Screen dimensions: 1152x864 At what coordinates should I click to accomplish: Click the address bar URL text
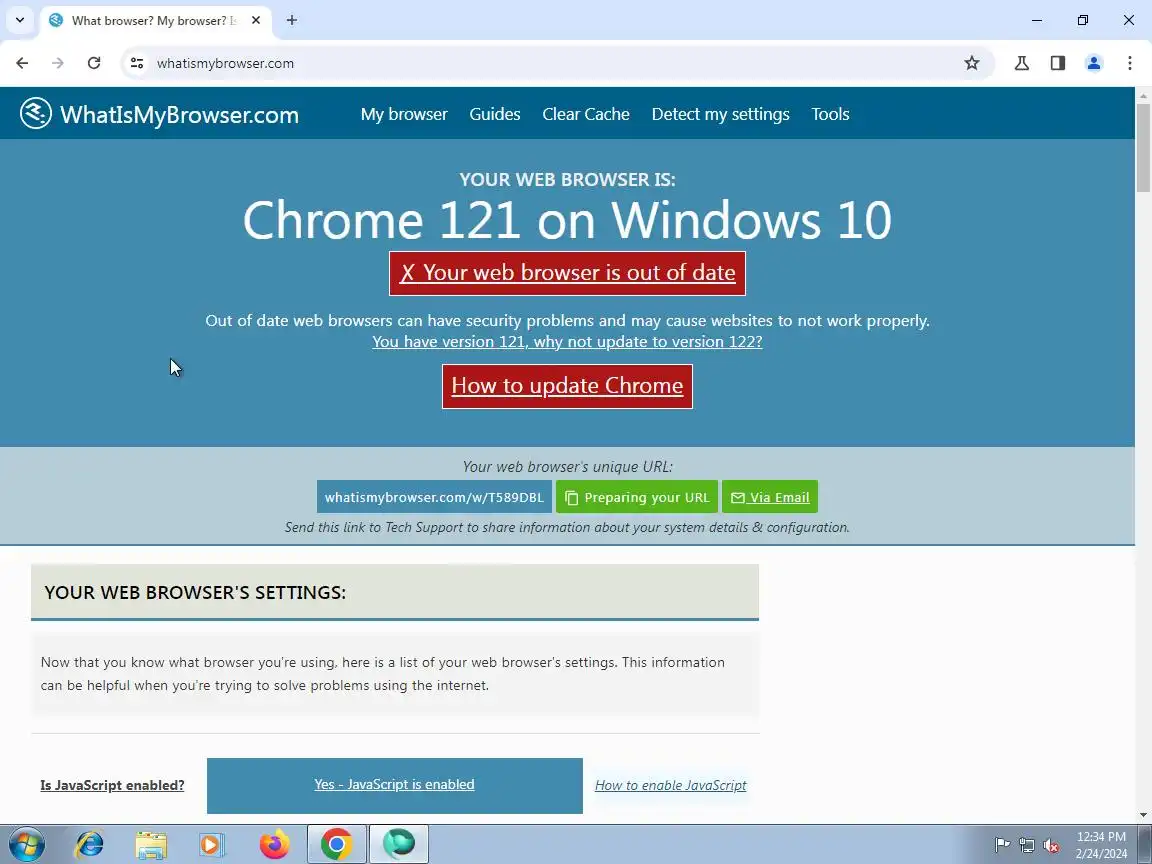pyautogui.click(x=226, y=63)
